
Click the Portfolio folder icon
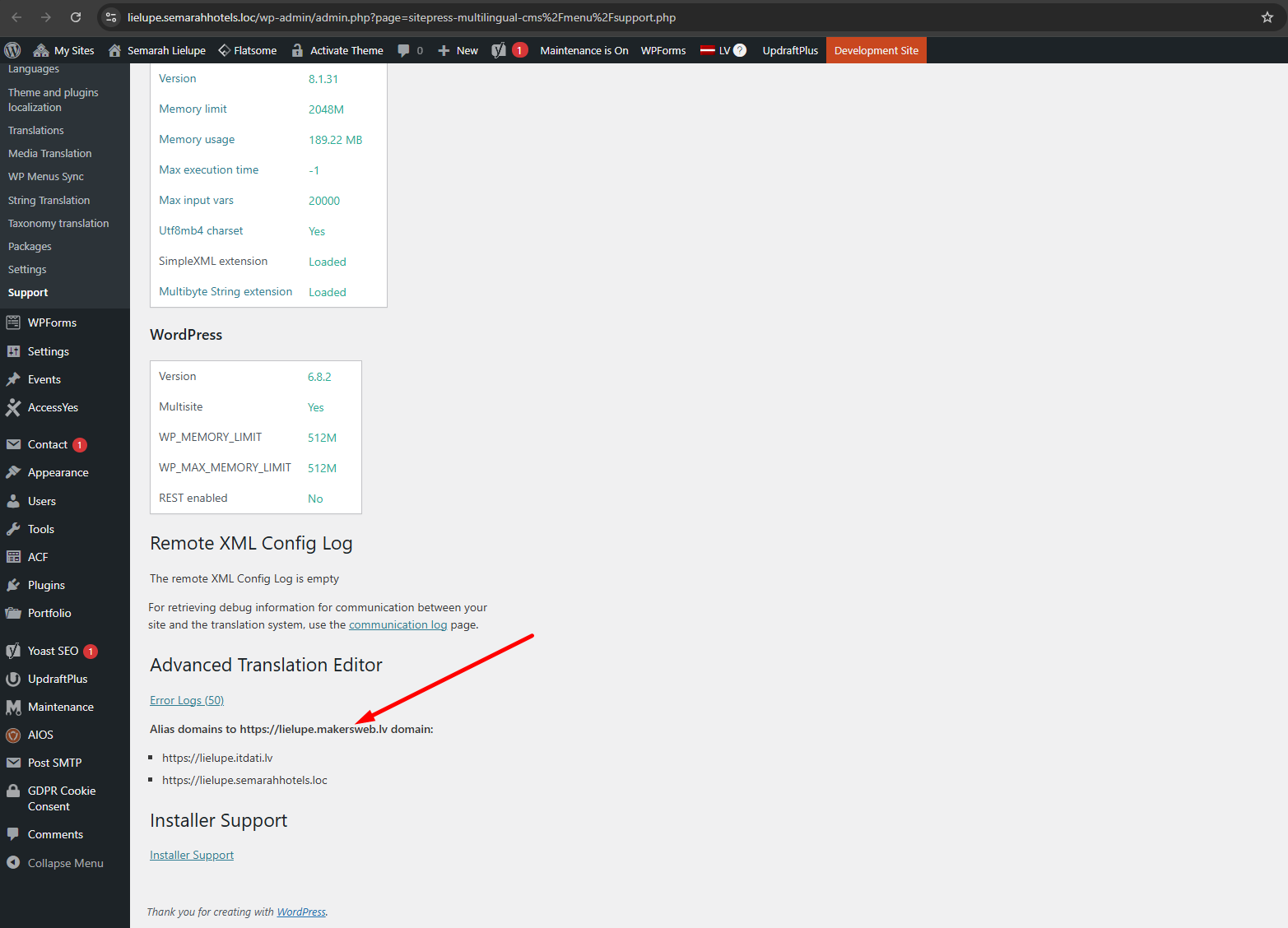tap(13, 613)
